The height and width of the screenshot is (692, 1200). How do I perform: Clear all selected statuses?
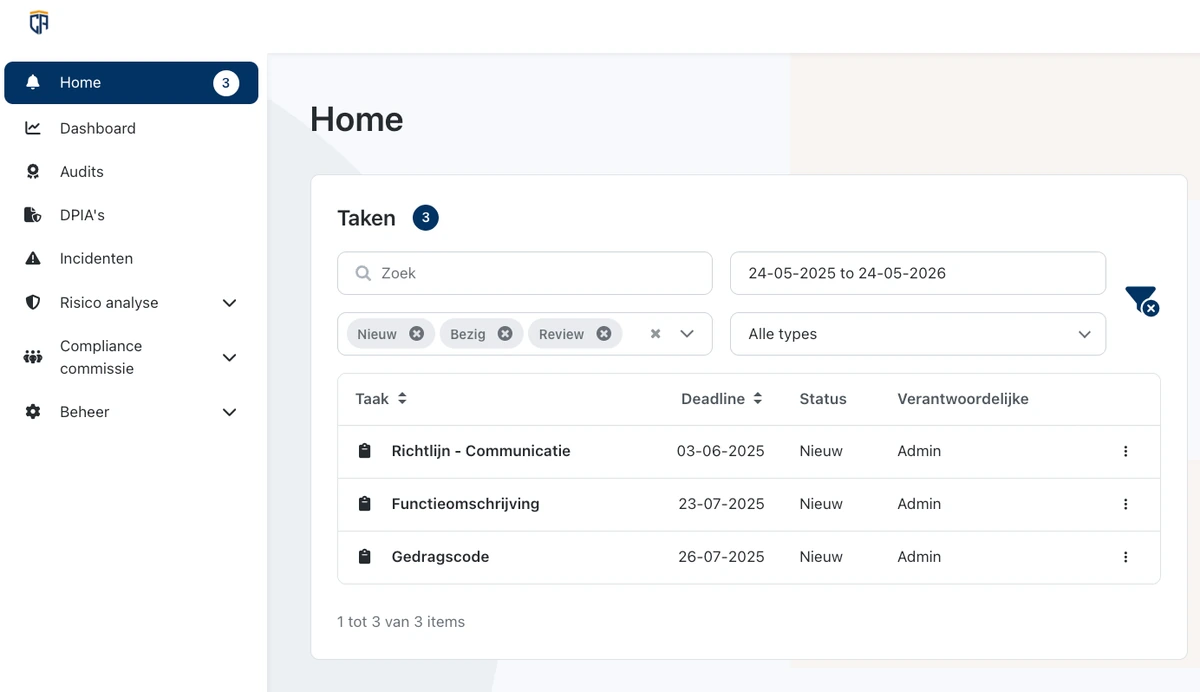[x=655, y=334]
